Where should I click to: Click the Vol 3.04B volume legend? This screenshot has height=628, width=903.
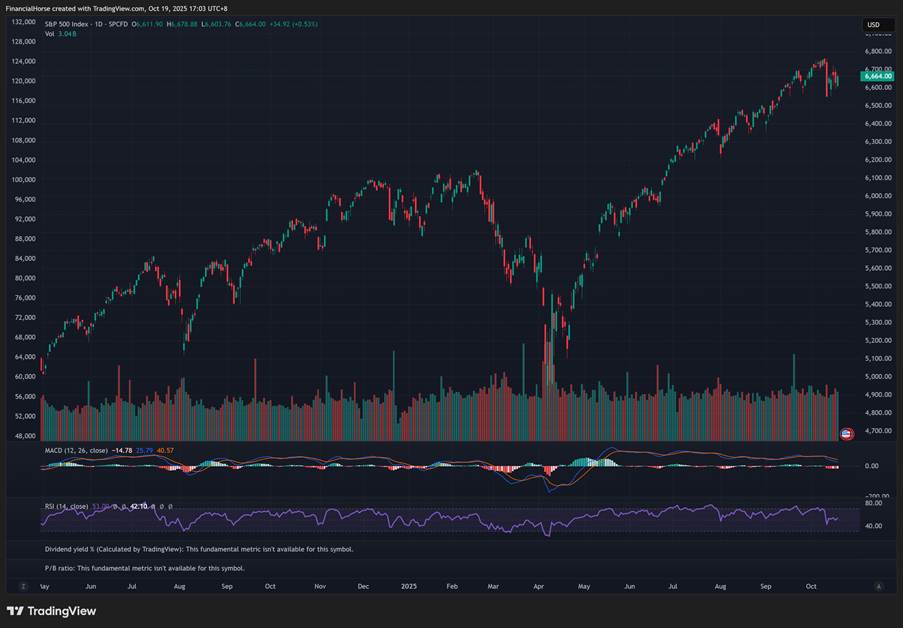pyautogui.click(x=61, y=34)
